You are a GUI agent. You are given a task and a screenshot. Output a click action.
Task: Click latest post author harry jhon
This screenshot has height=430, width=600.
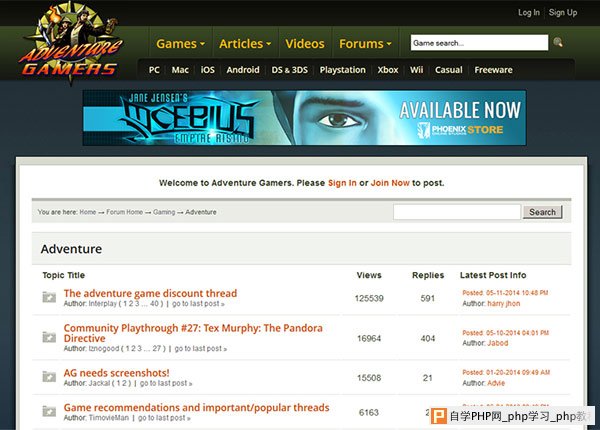tap(504, 304)
